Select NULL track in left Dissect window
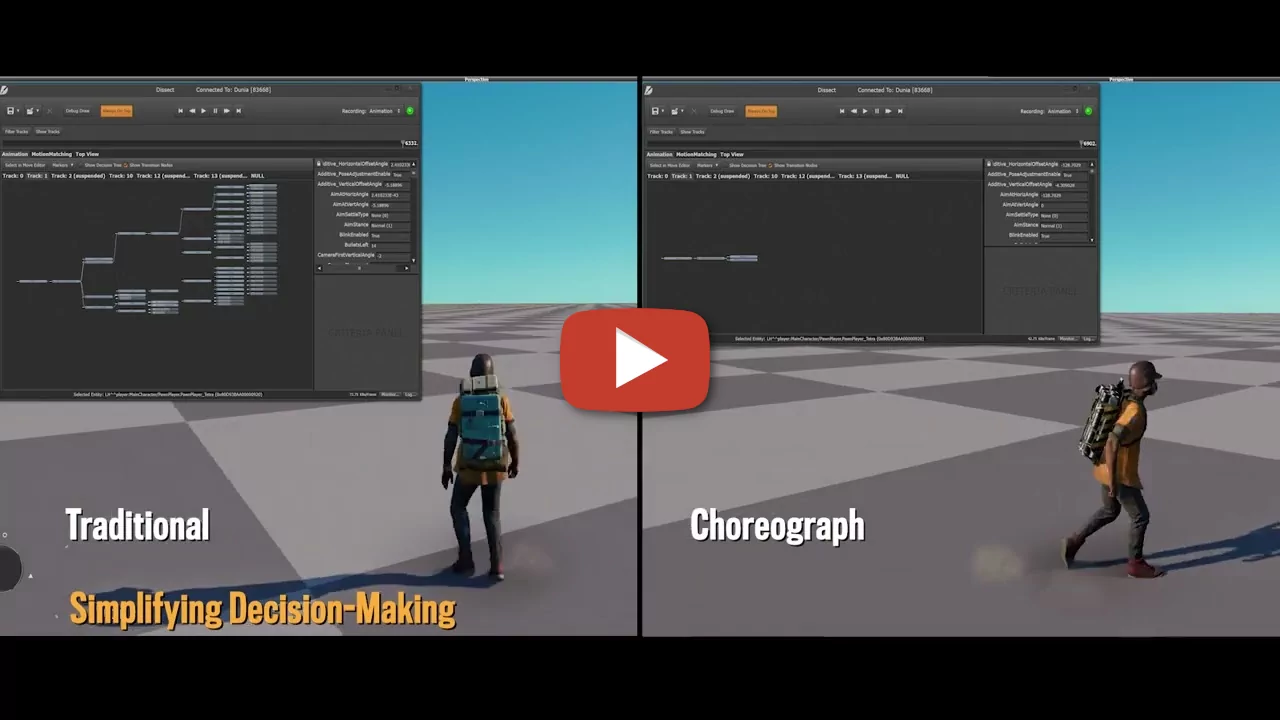Screen dimensions: 1280x720 258,176
